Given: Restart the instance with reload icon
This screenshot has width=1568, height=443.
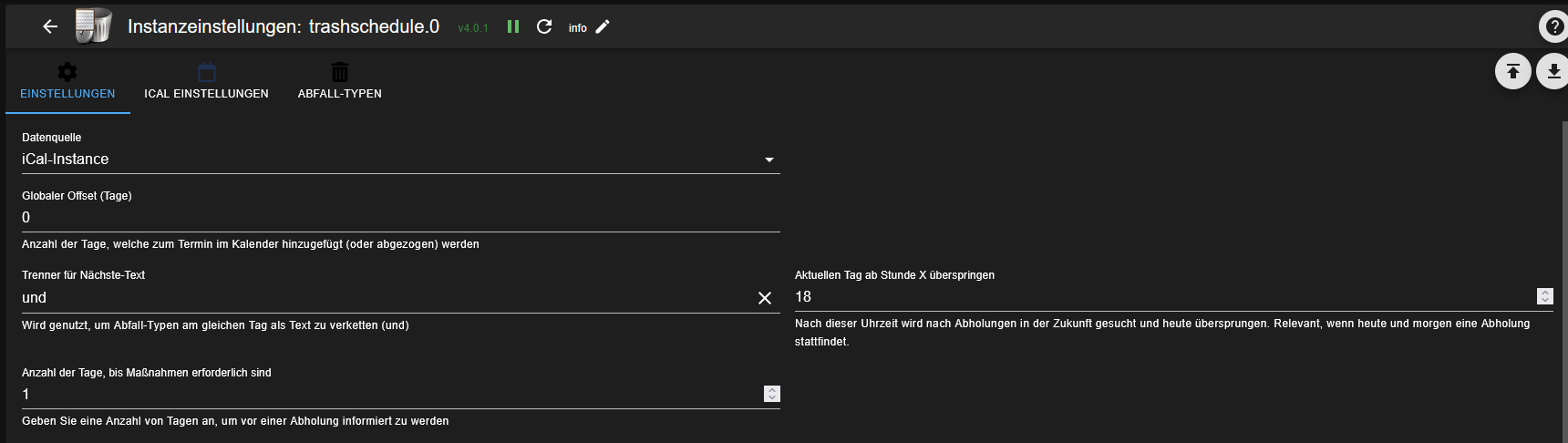Looking at the screenshot, I should click(x=544, y=27).
